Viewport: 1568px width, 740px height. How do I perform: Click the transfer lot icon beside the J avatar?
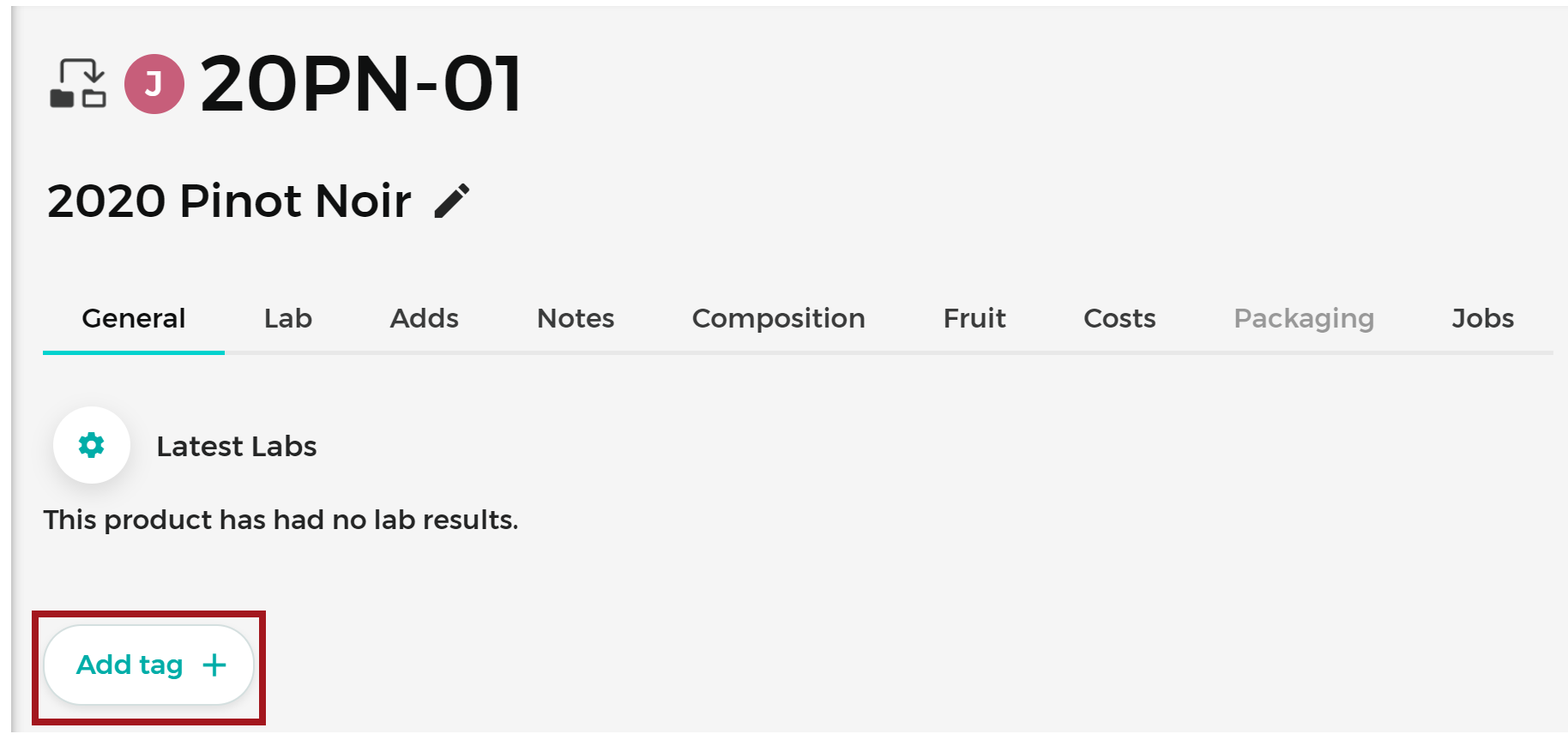[78, 83]
